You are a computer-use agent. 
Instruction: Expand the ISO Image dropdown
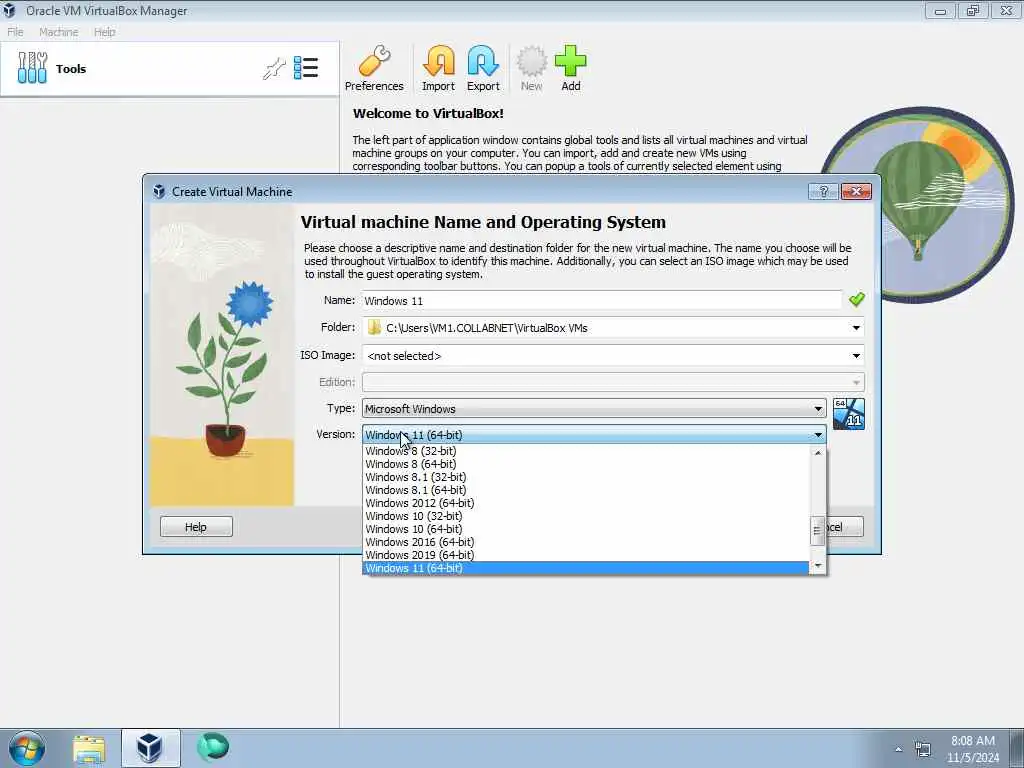(856, 356)
